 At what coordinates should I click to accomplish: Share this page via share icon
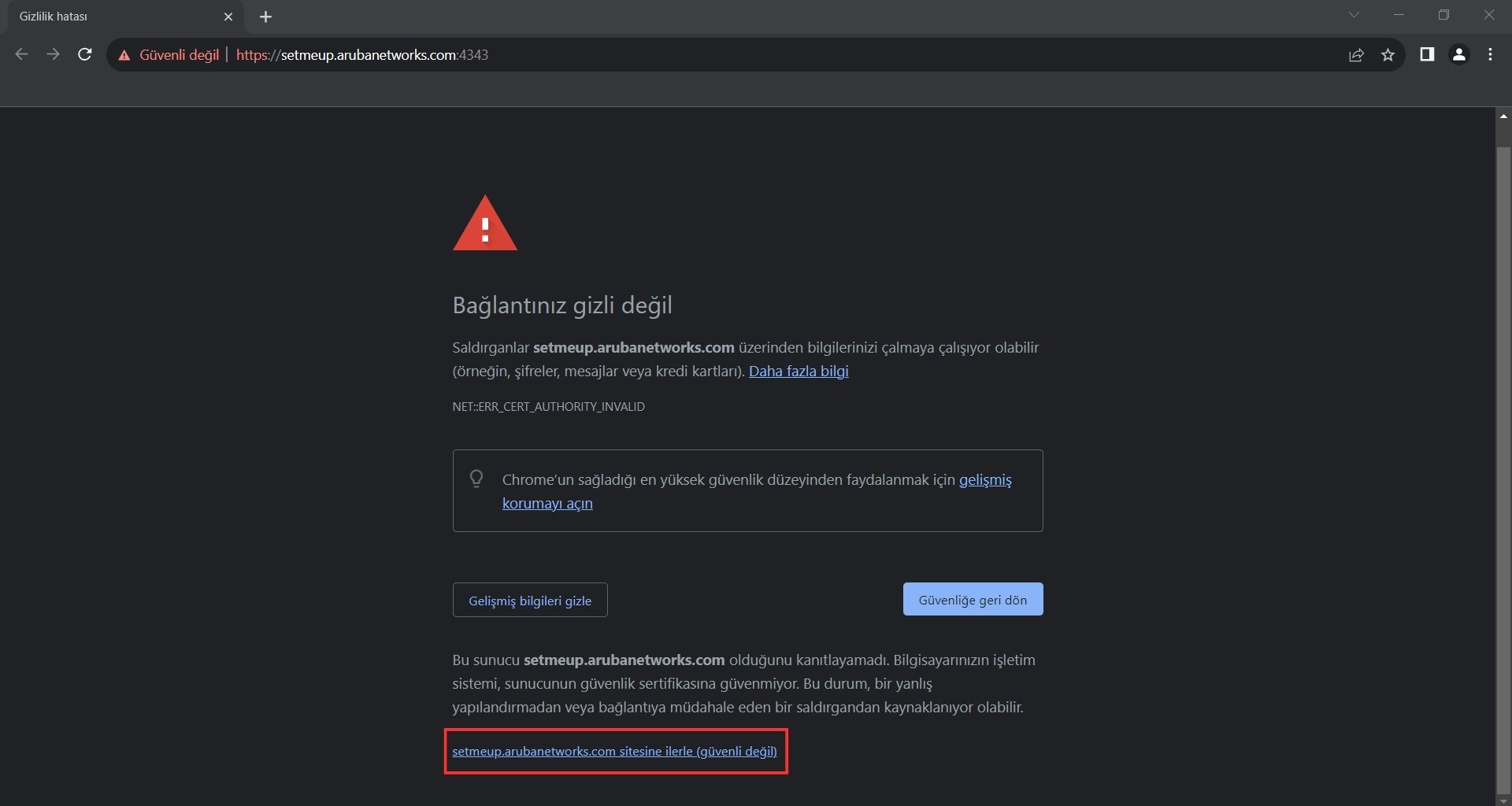(1356, 55)
